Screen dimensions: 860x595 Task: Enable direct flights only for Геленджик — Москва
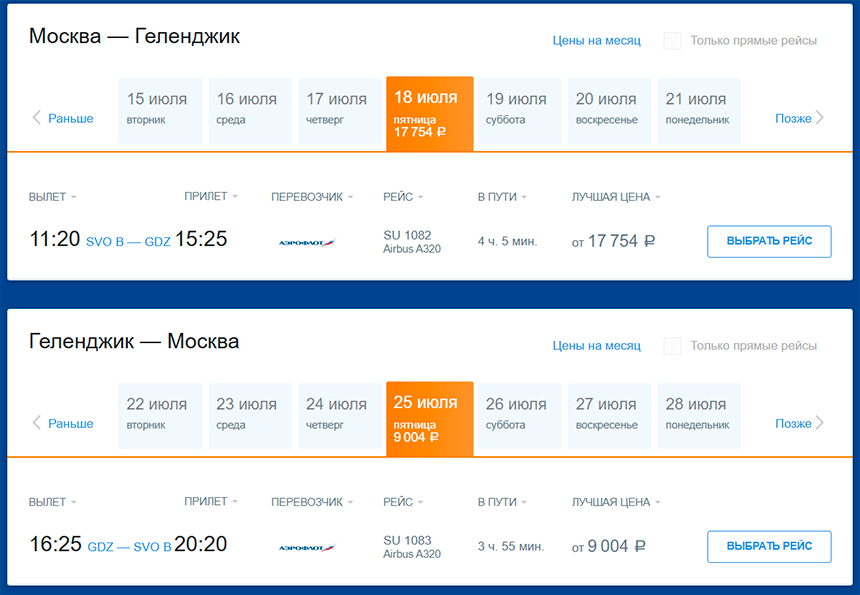(673, 346)
